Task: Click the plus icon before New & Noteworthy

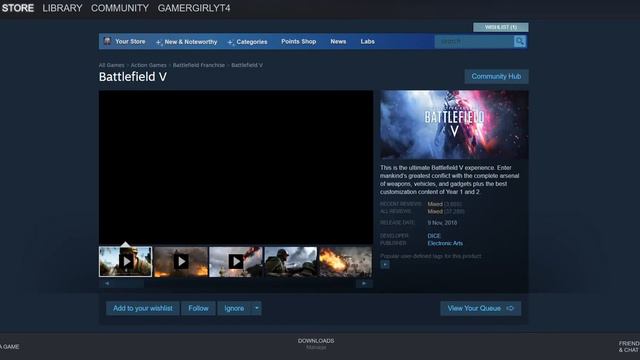Action: [159, 42]
